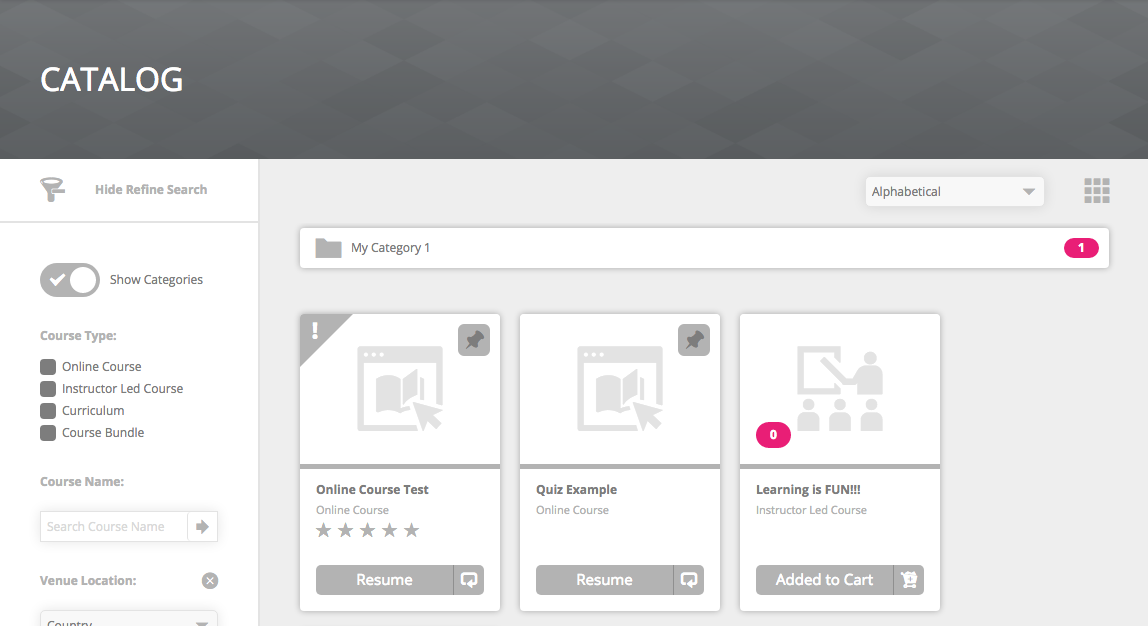Click the 'Venue Location:' label
The width and height of the screenshot is (1148, 626).
point(88,581)
